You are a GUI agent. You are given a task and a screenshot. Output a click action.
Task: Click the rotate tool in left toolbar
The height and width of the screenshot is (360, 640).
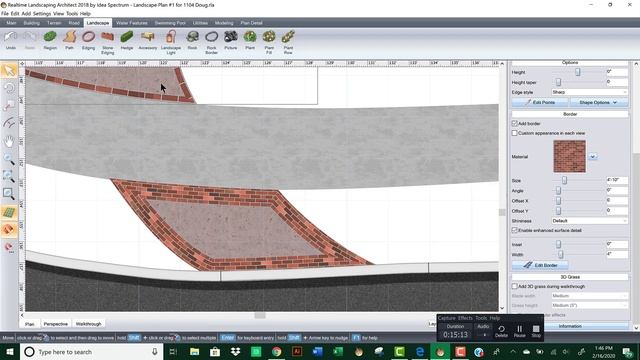[x=9, y=88]
